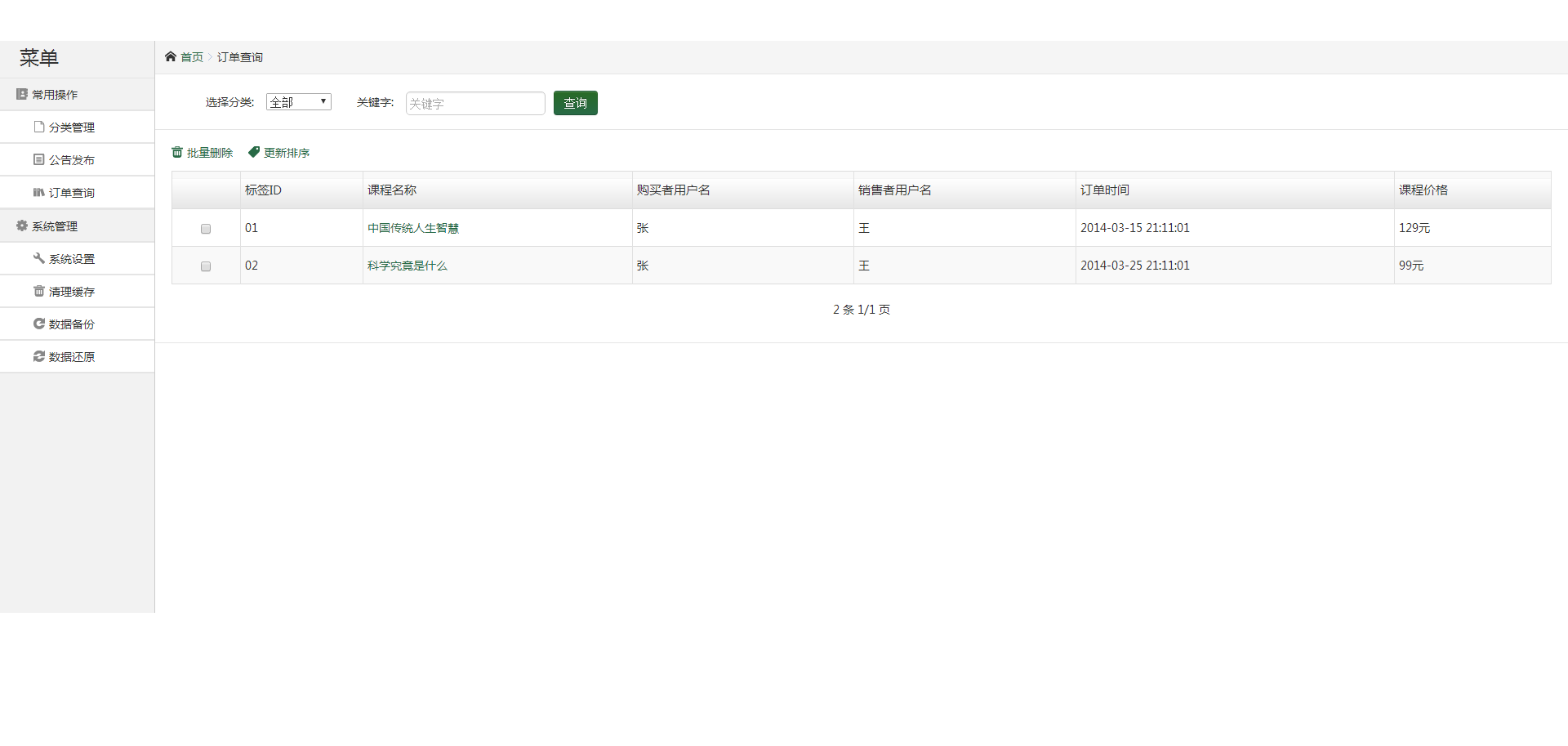
Task: Click the 常用操作 section icon
Action: [x=22, y=94]
